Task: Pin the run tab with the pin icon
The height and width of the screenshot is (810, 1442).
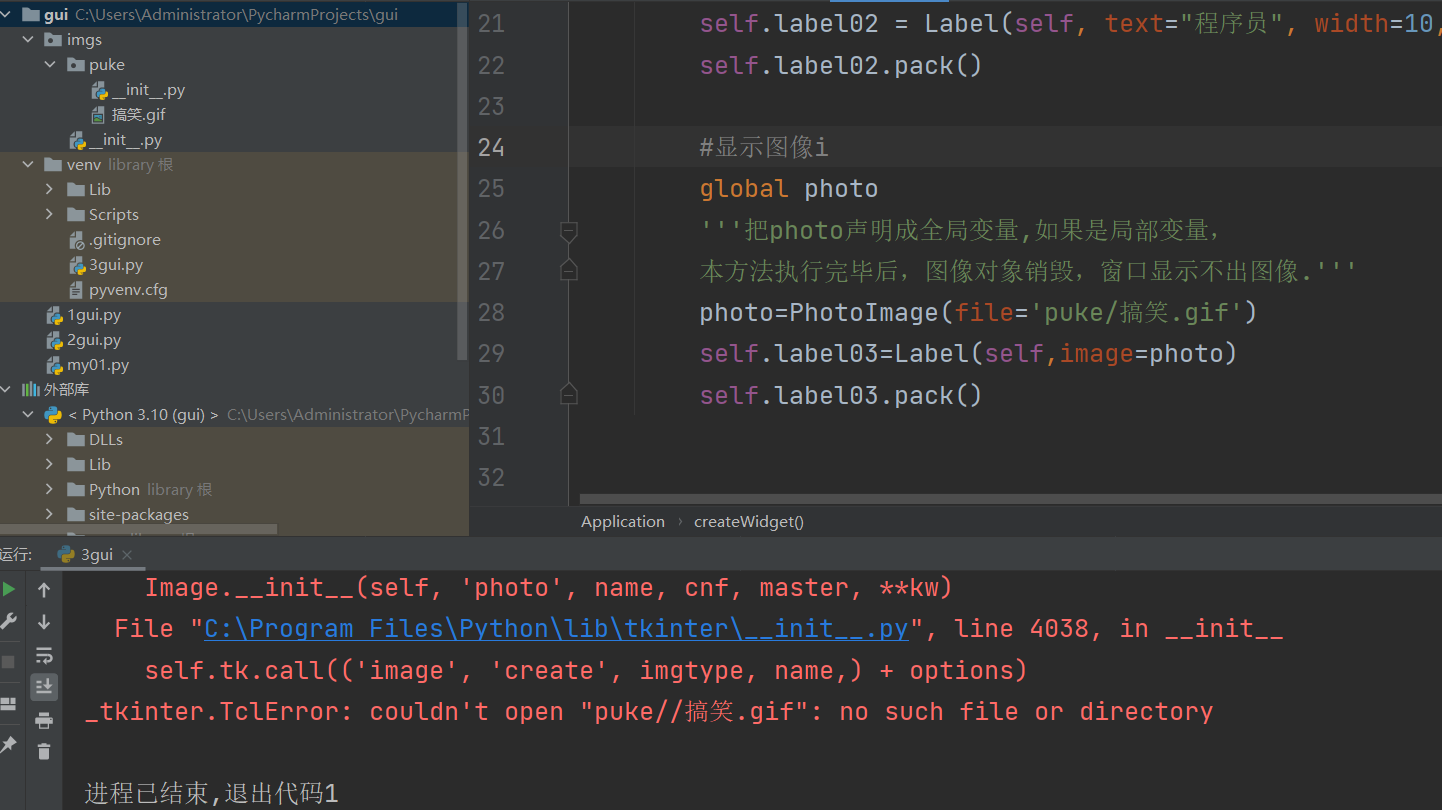Action: pyautogui.click(x=9, y=744)
